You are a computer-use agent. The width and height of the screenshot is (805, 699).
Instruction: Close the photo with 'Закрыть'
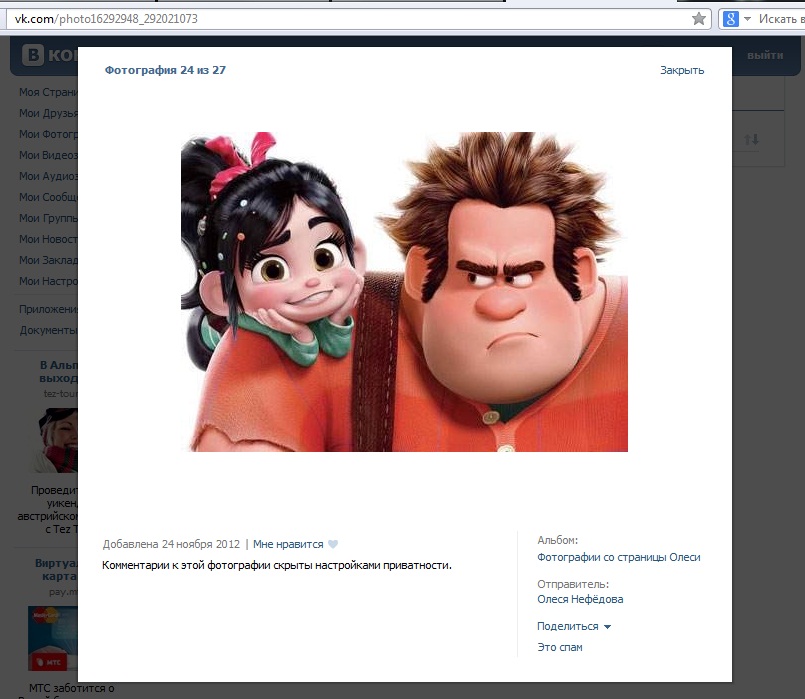682,70
